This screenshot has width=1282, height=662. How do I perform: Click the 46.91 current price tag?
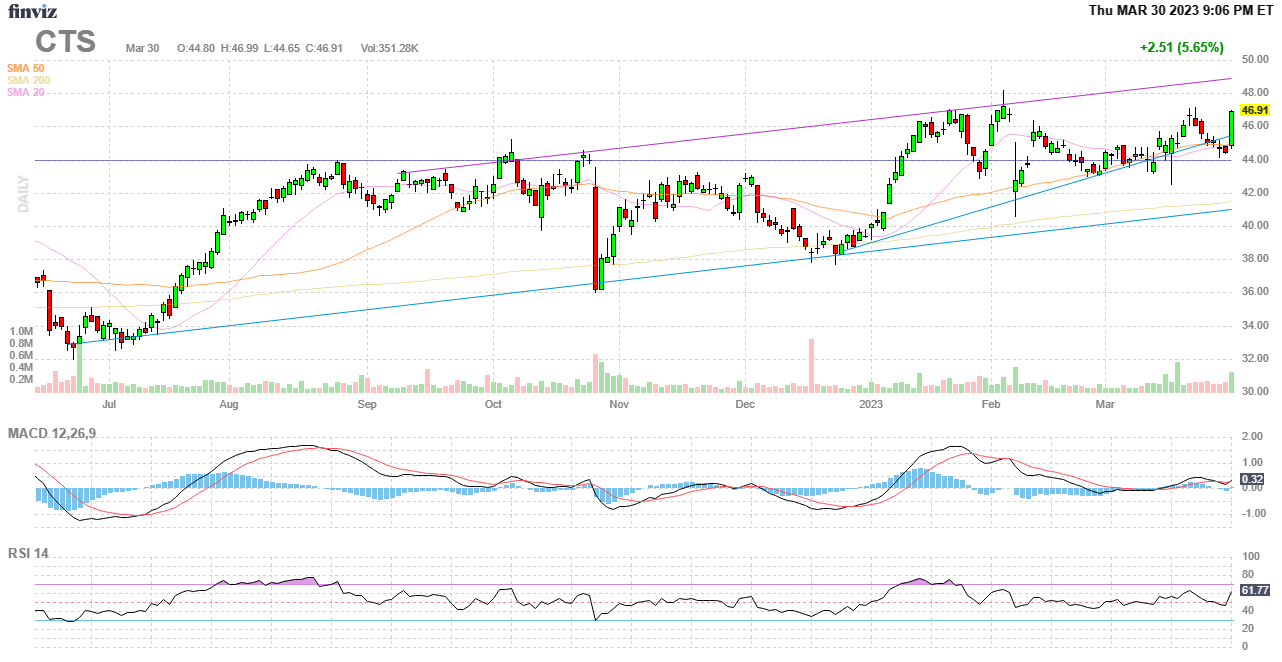tap(1254, 110)
